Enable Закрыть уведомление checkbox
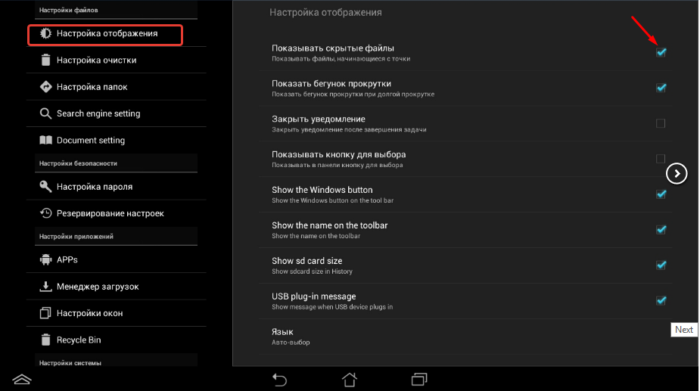Image resolution: width=700 pixels, height=391 pixels. click(x=661, y=123)
